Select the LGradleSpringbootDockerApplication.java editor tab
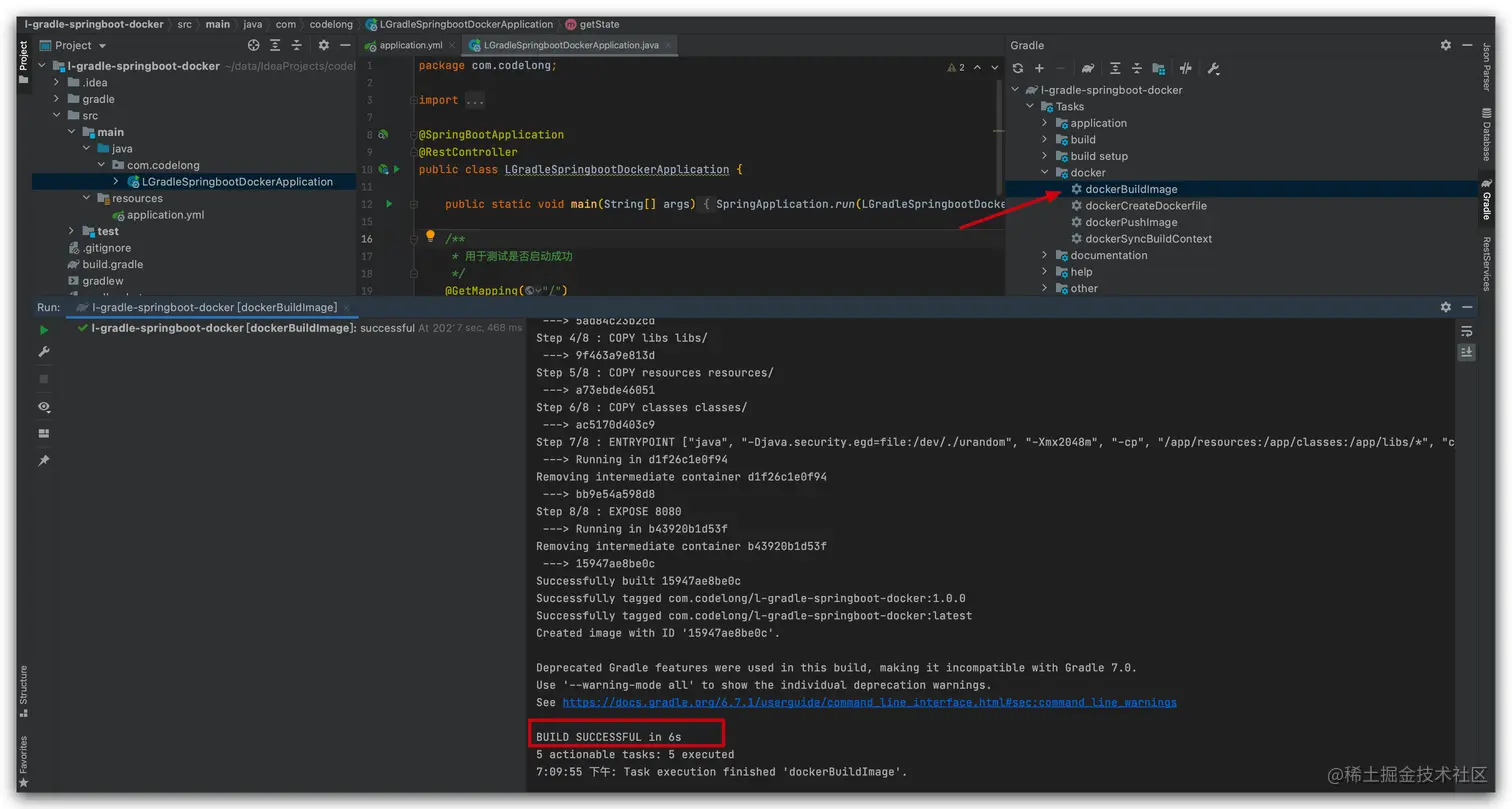Viewport: 1512px width, 809px height. point(570,45)
